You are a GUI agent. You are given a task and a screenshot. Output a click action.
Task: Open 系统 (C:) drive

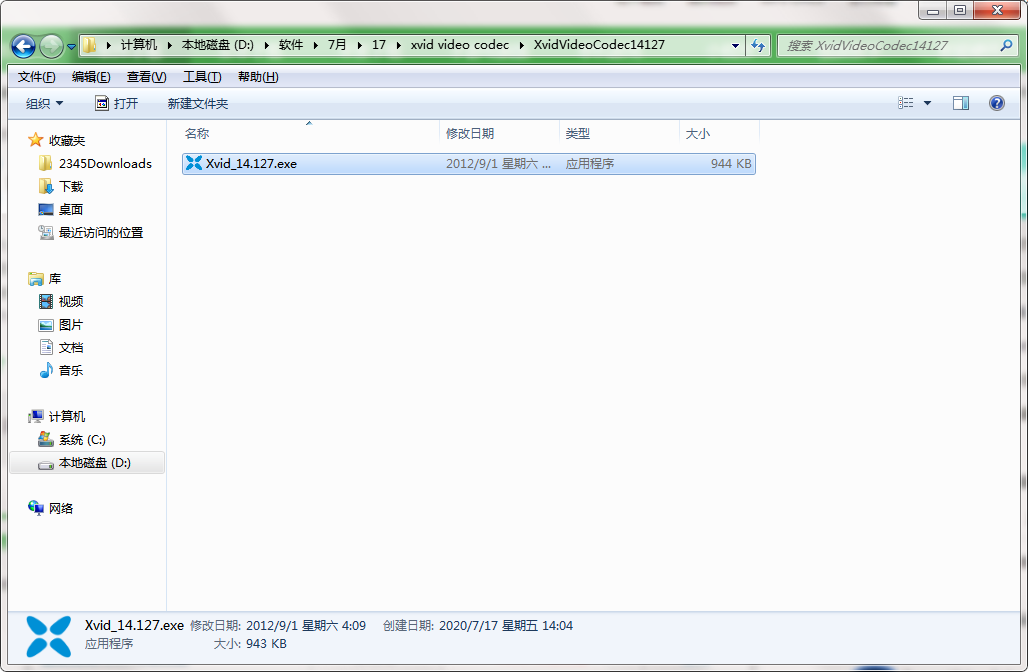point(83,439)
